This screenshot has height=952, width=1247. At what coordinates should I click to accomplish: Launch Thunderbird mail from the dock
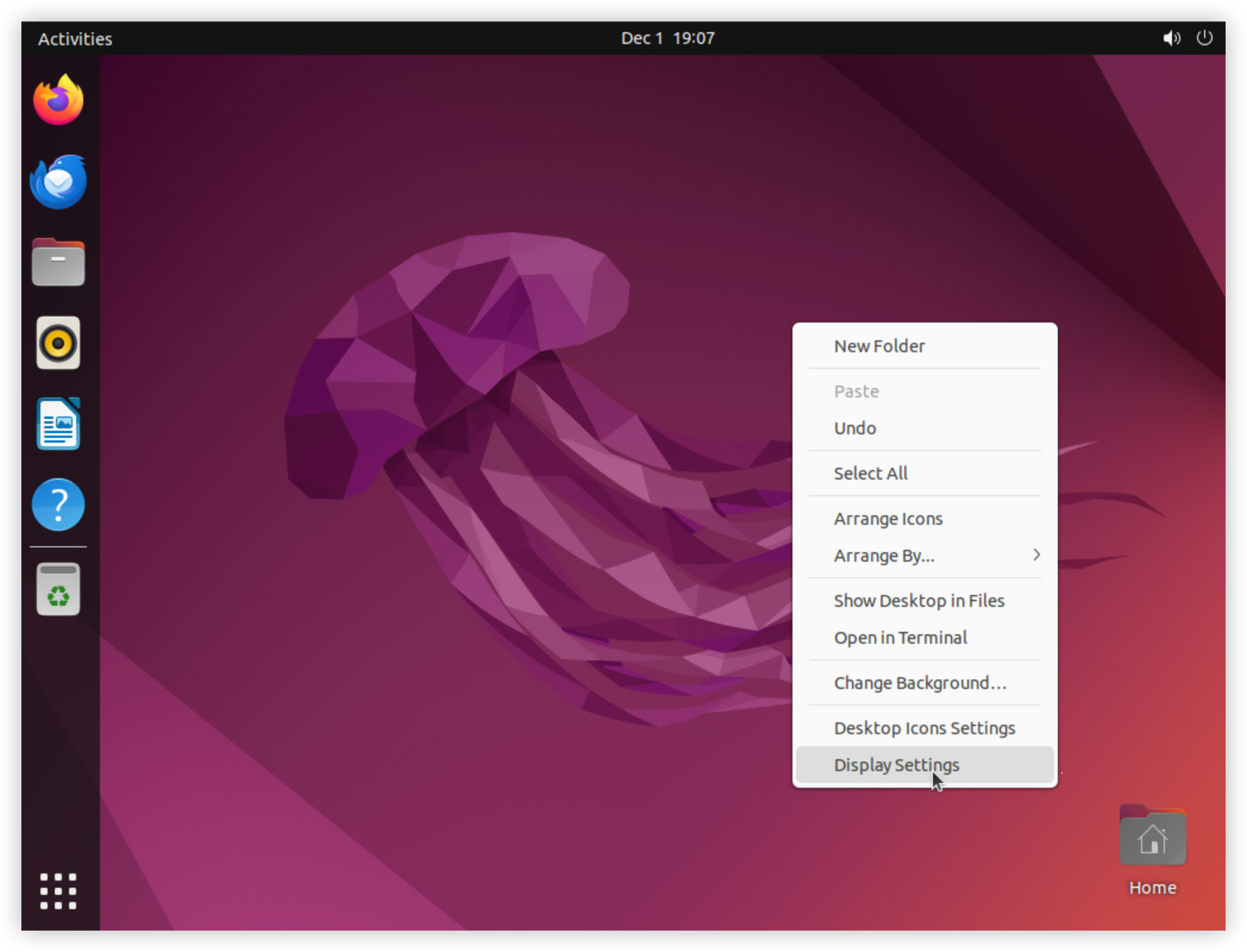tap(58, 181)
